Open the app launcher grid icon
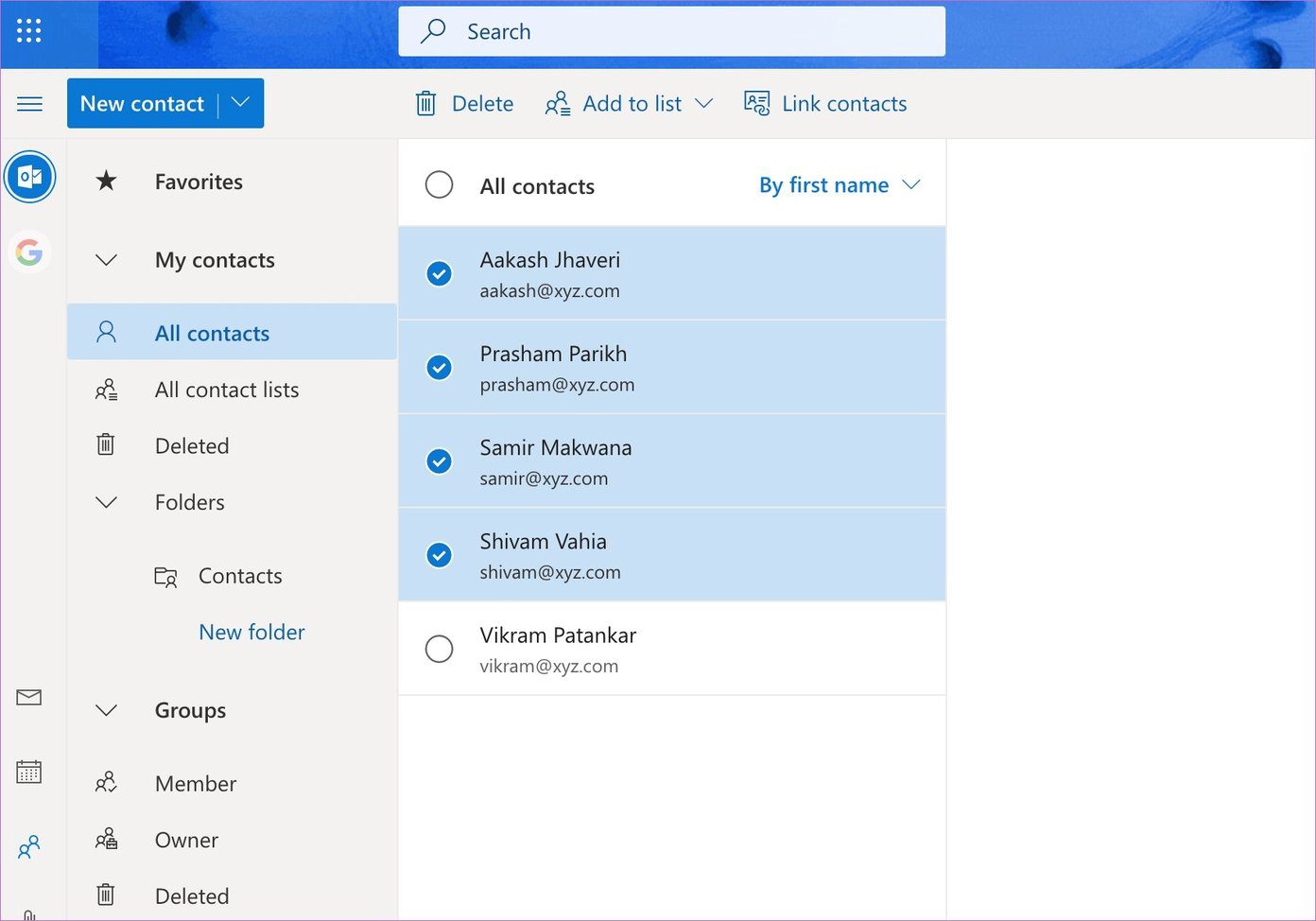This screenshot has width=1316, height=921. (x=29, y=30)
